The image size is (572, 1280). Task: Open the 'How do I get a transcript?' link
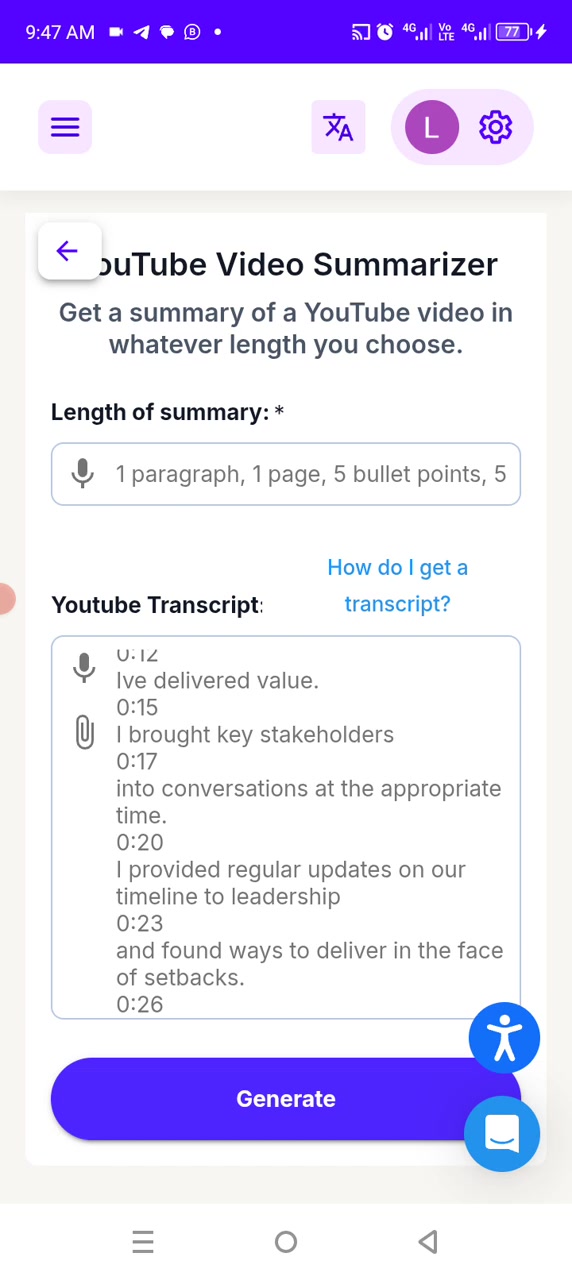tap(397, 585)
